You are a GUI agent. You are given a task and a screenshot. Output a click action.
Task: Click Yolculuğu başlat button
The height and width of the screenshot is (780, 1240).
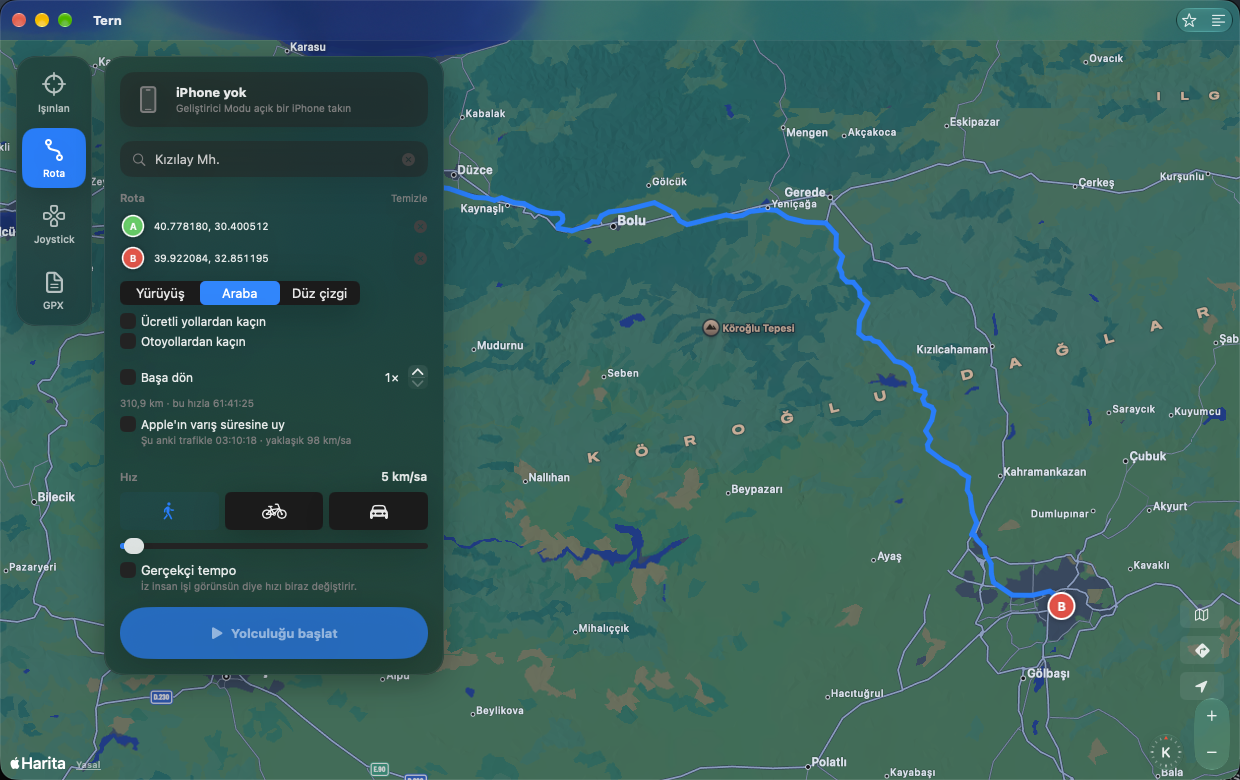pyautogui.click(x=274, y=633)
